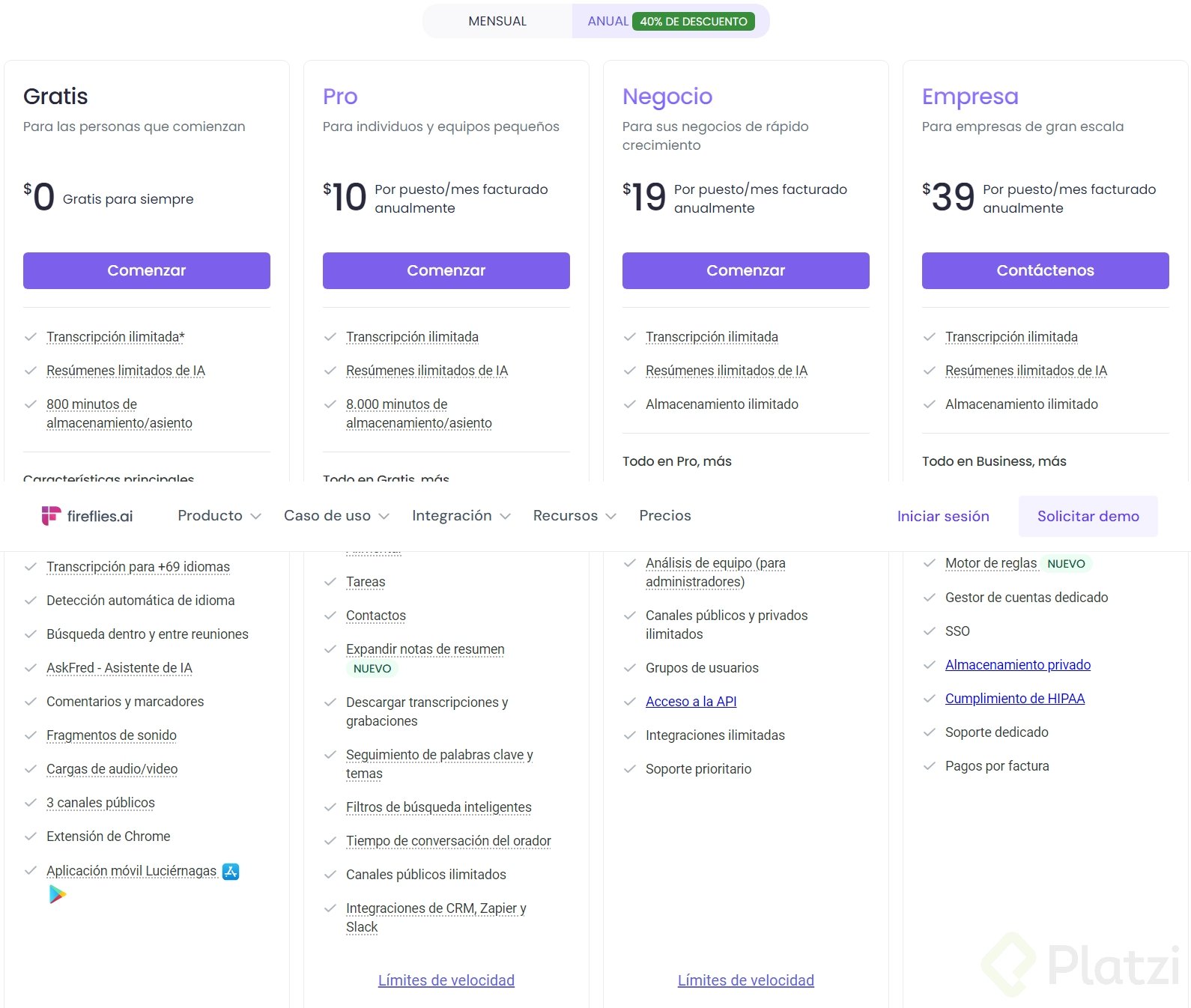Open the App Store icon for mobile app
The height and width of the screenshot is (1008, 1191).
point(231,872)
